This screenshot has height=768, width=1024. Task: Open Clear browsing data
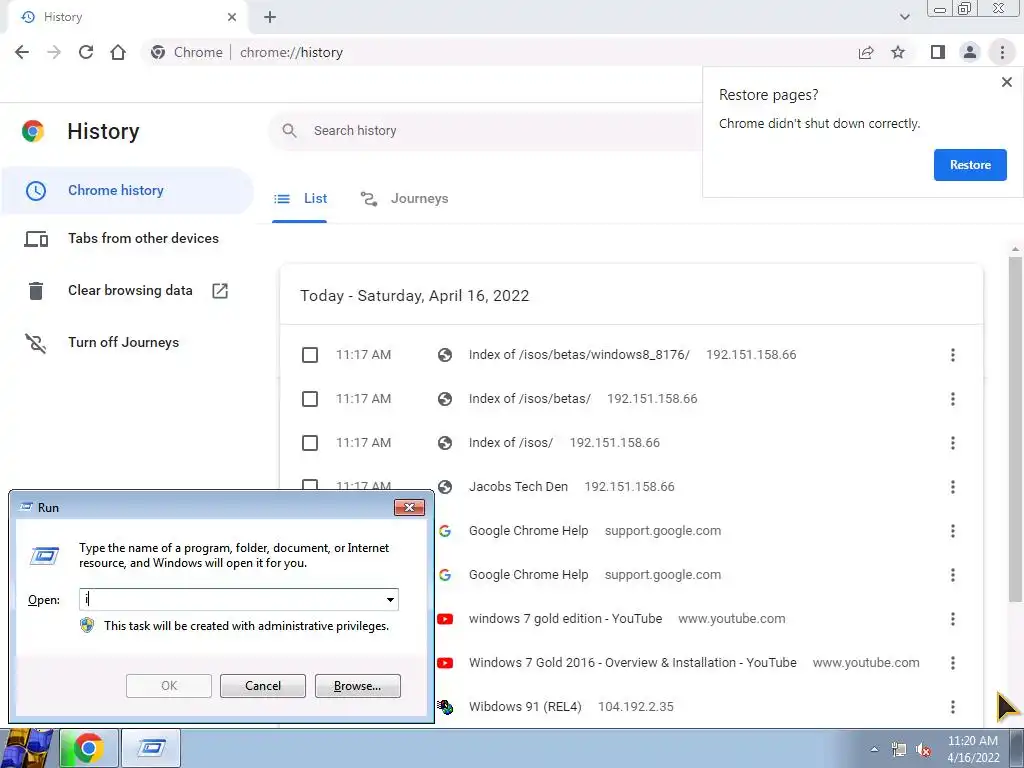click(127, 291)
